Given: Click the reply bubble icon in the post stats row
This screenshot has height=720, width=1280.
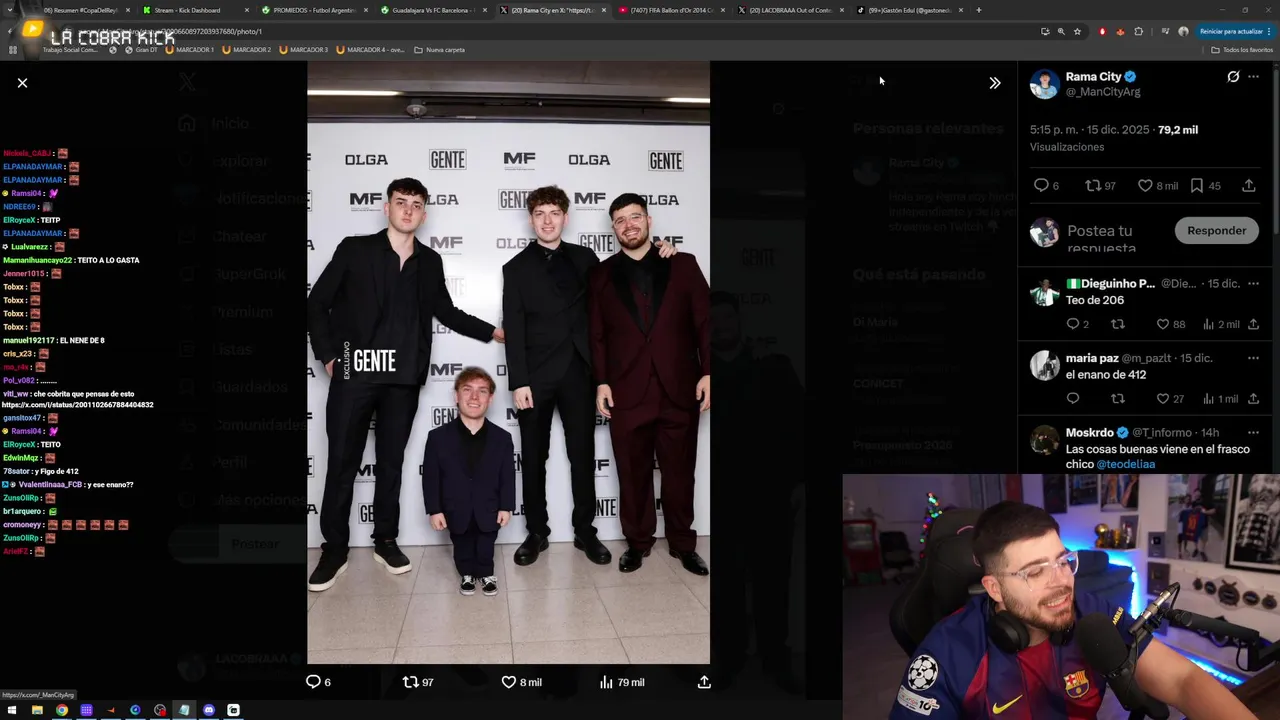Looking at the screenshot, I should pos(1041,185).
